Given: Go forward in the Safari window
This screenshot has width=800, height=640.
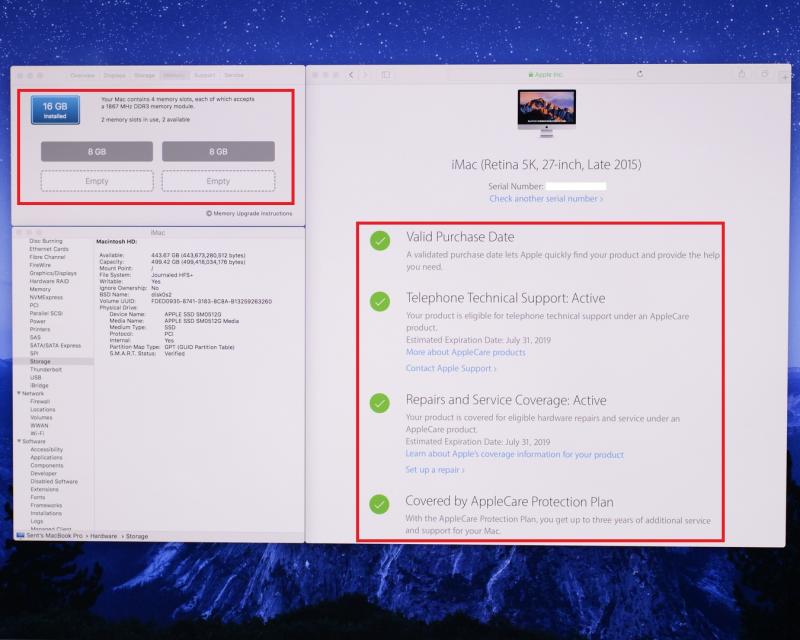Looking at the screenshot, I should click(x=364, y=75).
